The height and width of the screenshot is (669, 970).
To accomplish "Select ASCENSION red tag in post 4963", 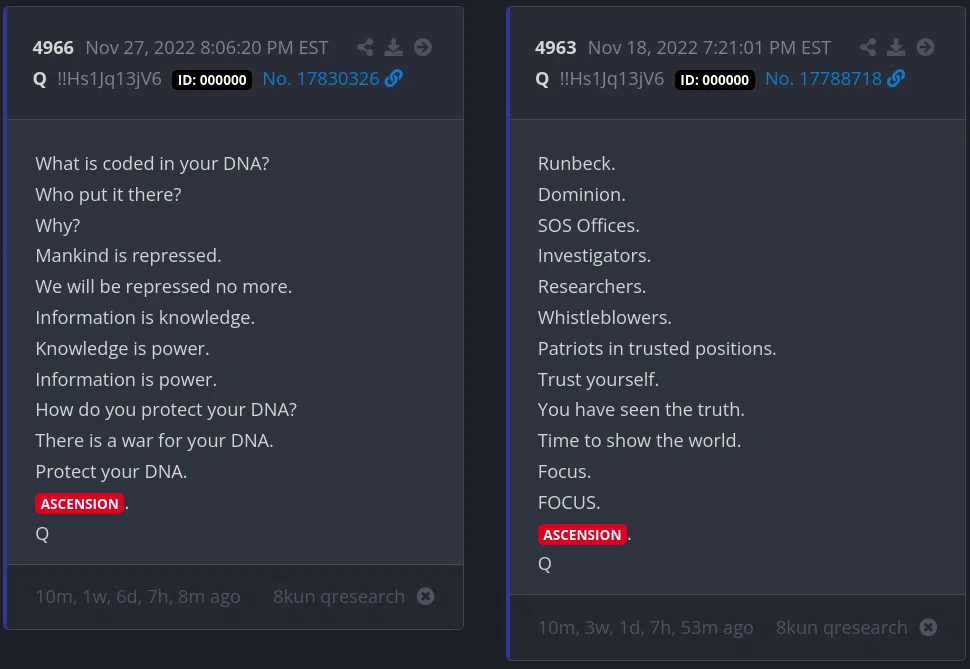I will 582,534.
